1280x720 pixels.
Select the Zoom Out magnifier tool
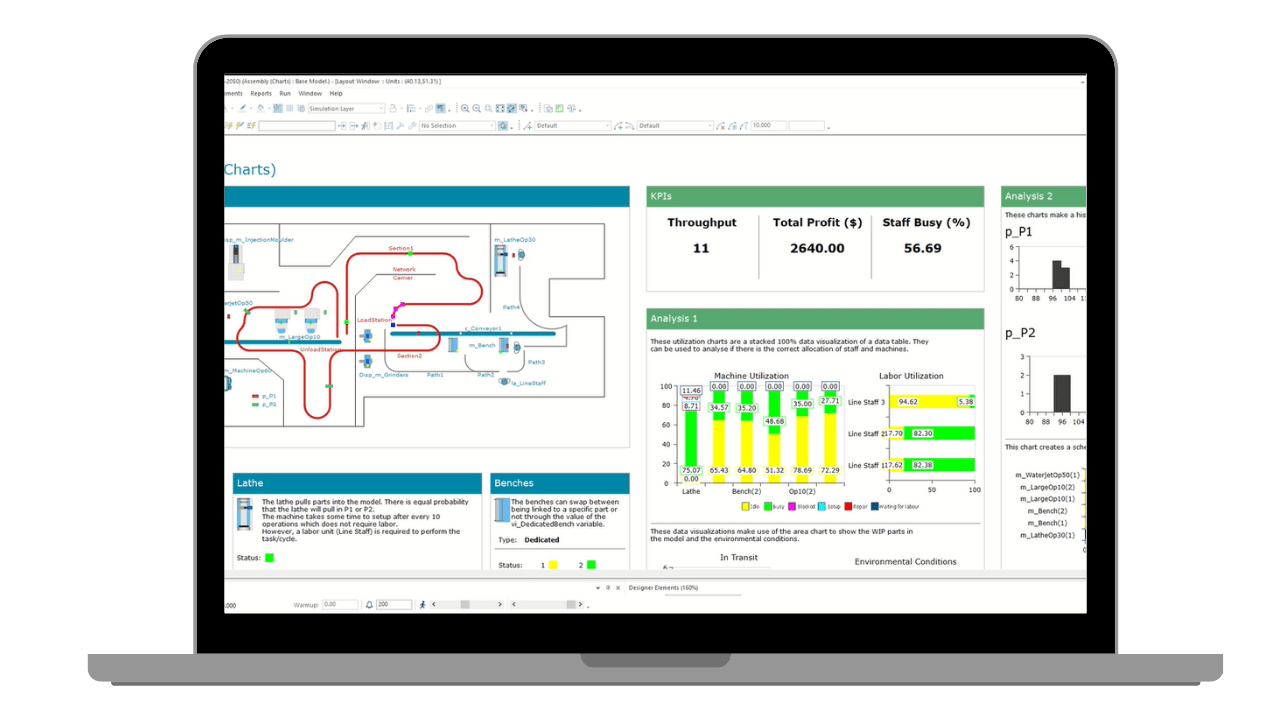[476, 108]
